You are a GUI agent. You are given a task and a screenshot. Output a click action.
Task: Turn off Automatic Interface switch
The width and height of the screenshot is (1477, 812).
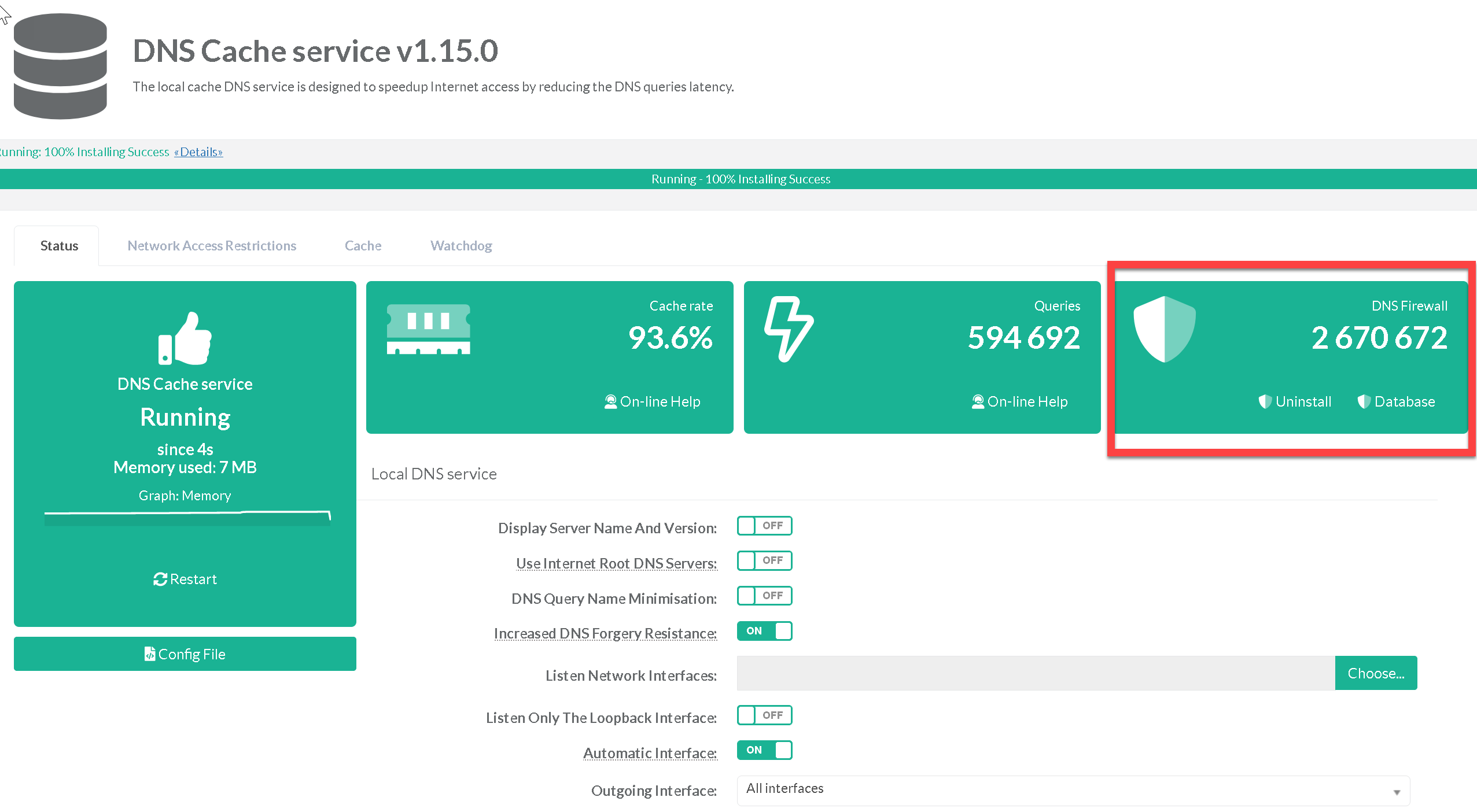[x=764, y=750]
